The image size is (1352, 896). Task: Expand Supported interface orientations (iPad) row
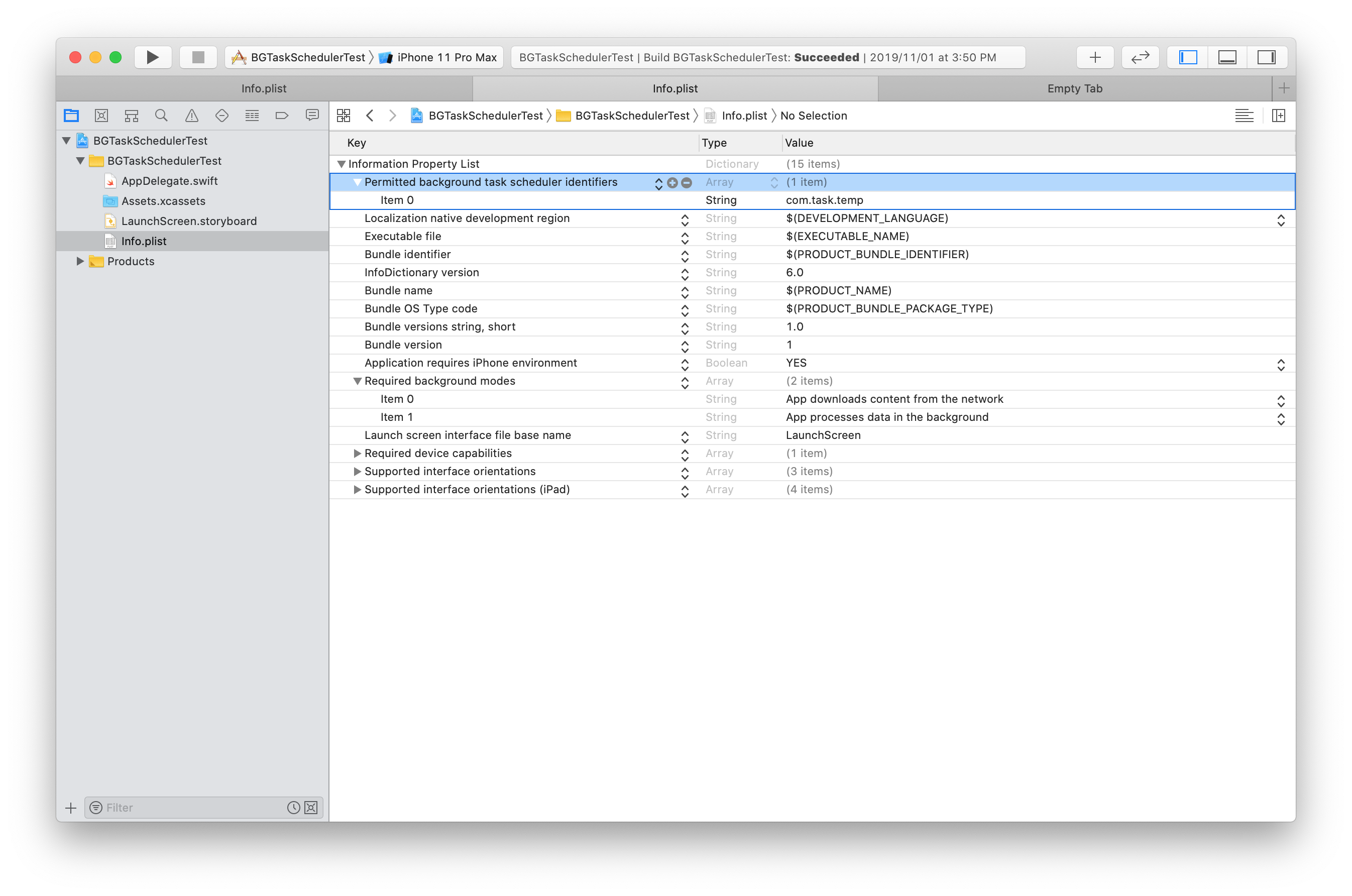coord(357,490)
